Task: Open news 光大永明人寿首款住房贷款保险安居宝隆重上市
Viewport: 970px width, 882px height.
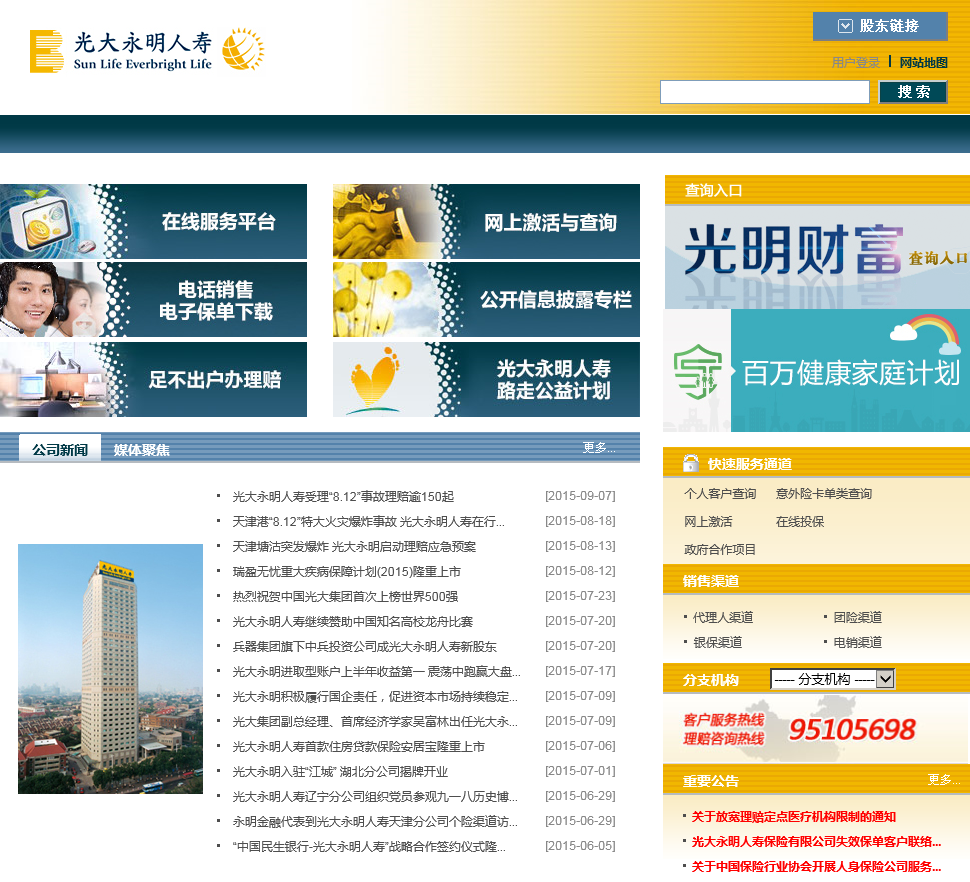Action: coord(359,747)
